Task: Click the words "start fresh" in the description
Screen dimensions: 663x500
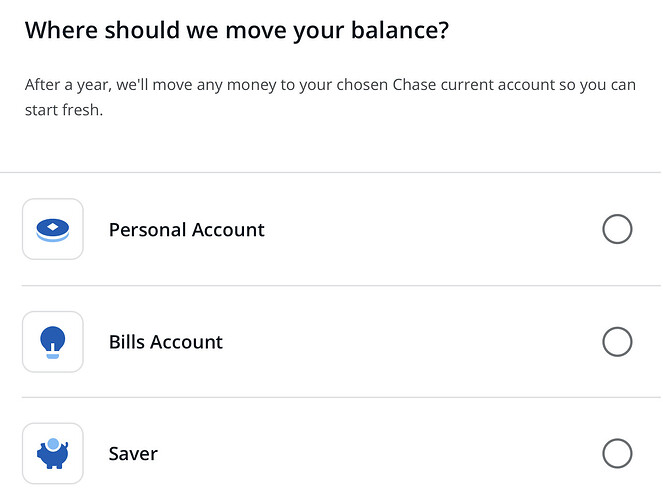Action: pyautogui.click(x=63, y=110)
